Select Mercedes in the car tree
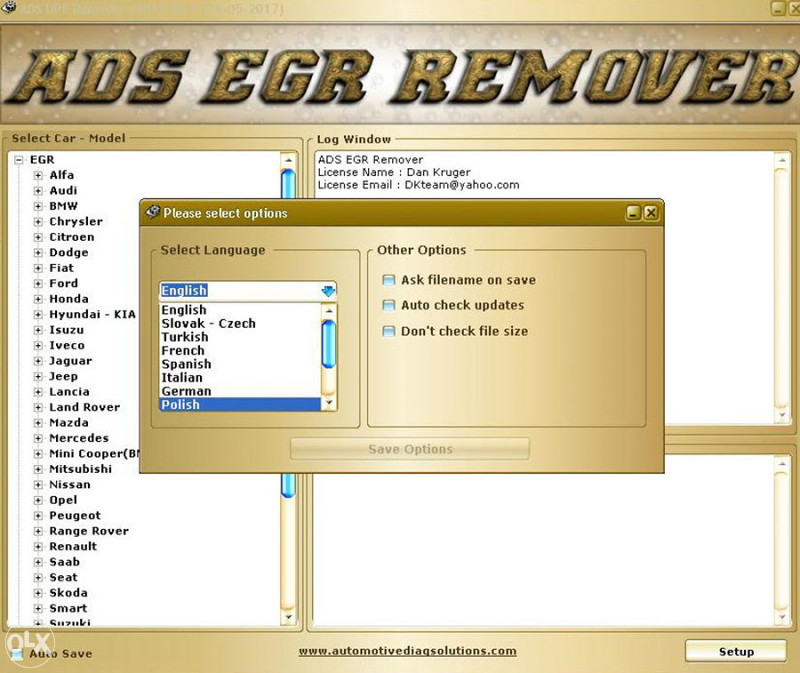 point(79,438)
